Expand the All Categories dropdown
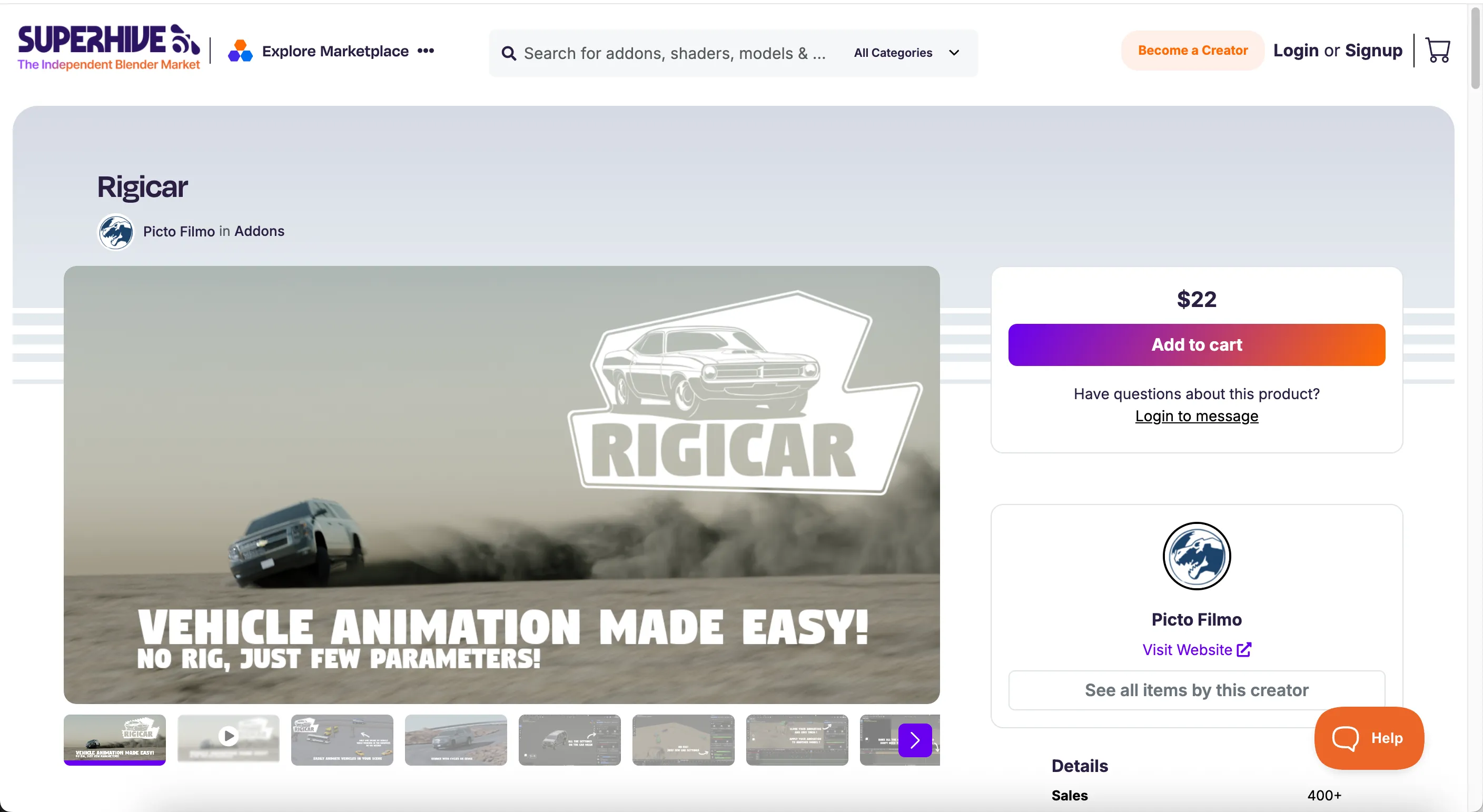Image resolution: width=1483 pixels, height=812 pixels. pos(907,53)
